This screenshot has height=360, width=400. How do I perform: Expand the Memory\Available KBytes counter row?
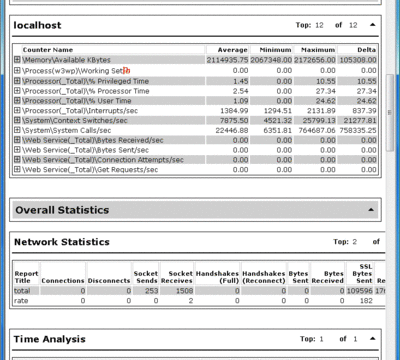pos(17,60)
